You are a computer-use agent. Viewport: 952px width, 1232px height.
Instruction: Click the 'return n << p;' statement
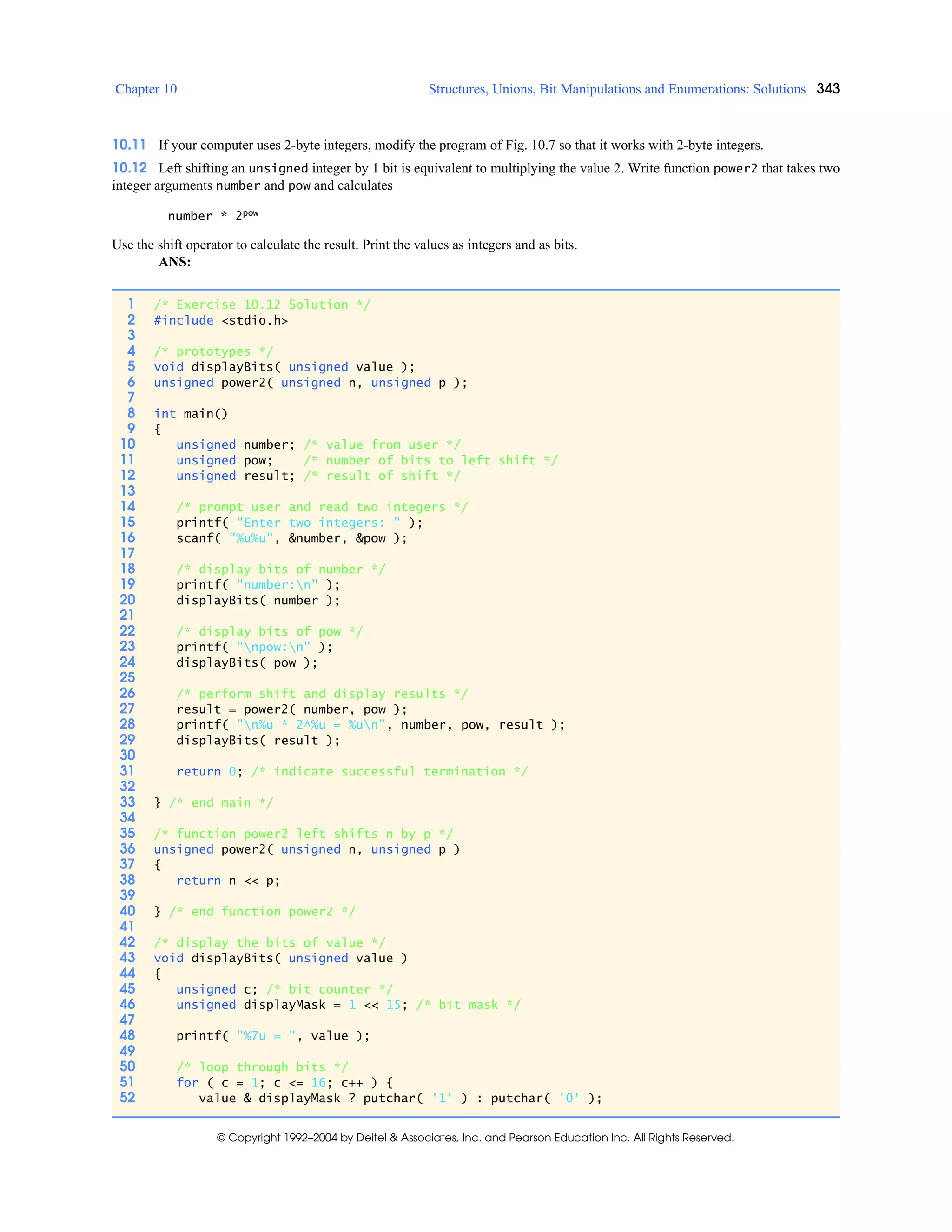(228, 881)
